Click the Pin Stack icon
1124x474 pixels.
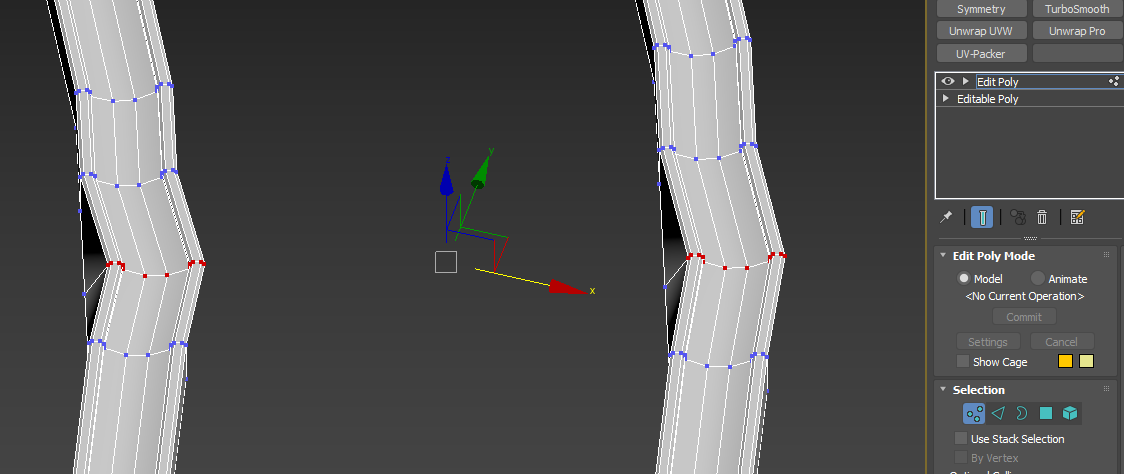click(x=946, y=217)
